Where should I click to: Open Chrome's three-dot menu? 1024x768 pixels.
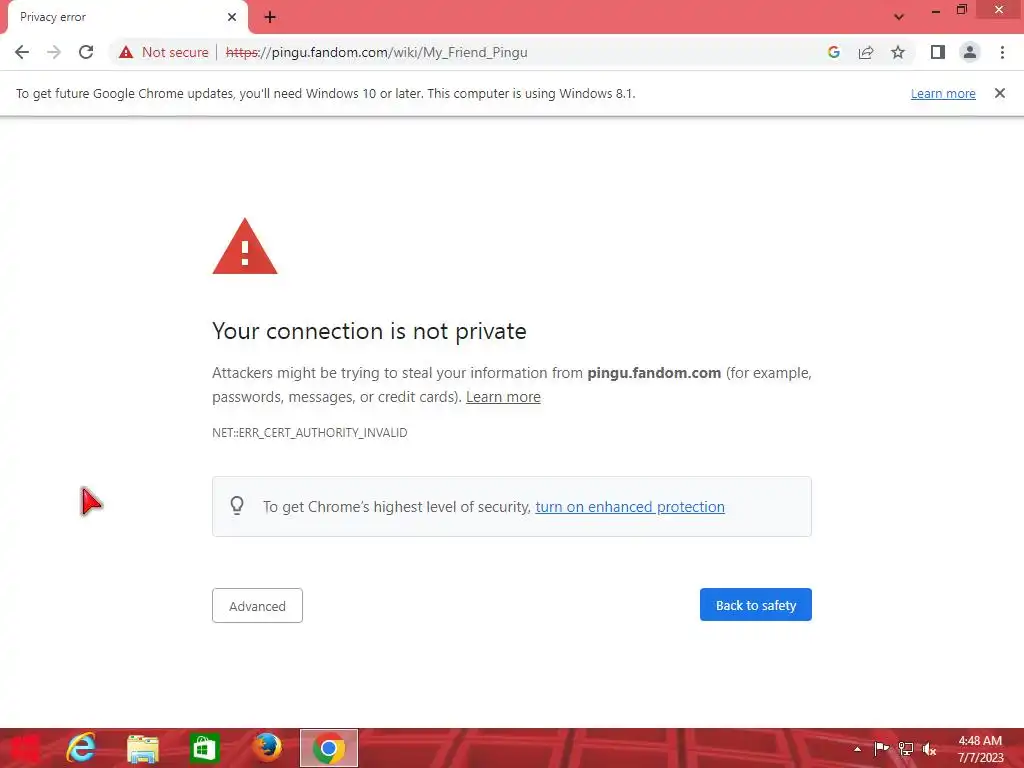(1002, 52)
